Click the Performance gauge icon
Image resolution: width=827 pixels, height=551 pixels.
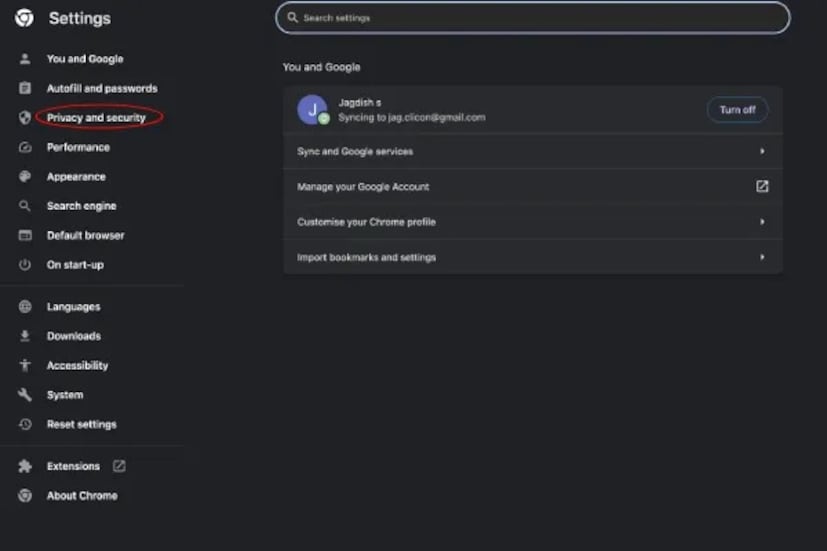click(25, 147)
